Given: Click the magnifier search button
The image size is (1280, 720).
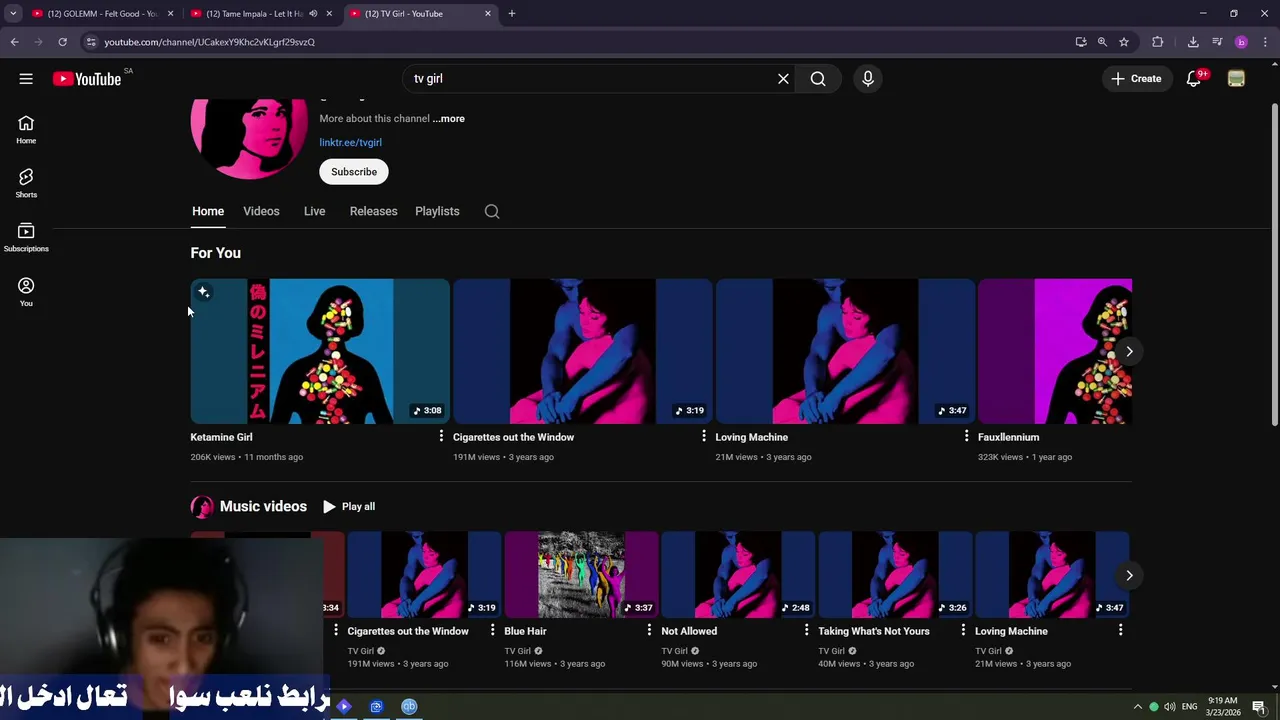Looking at the screenshot, I should (x=818, y=79).
